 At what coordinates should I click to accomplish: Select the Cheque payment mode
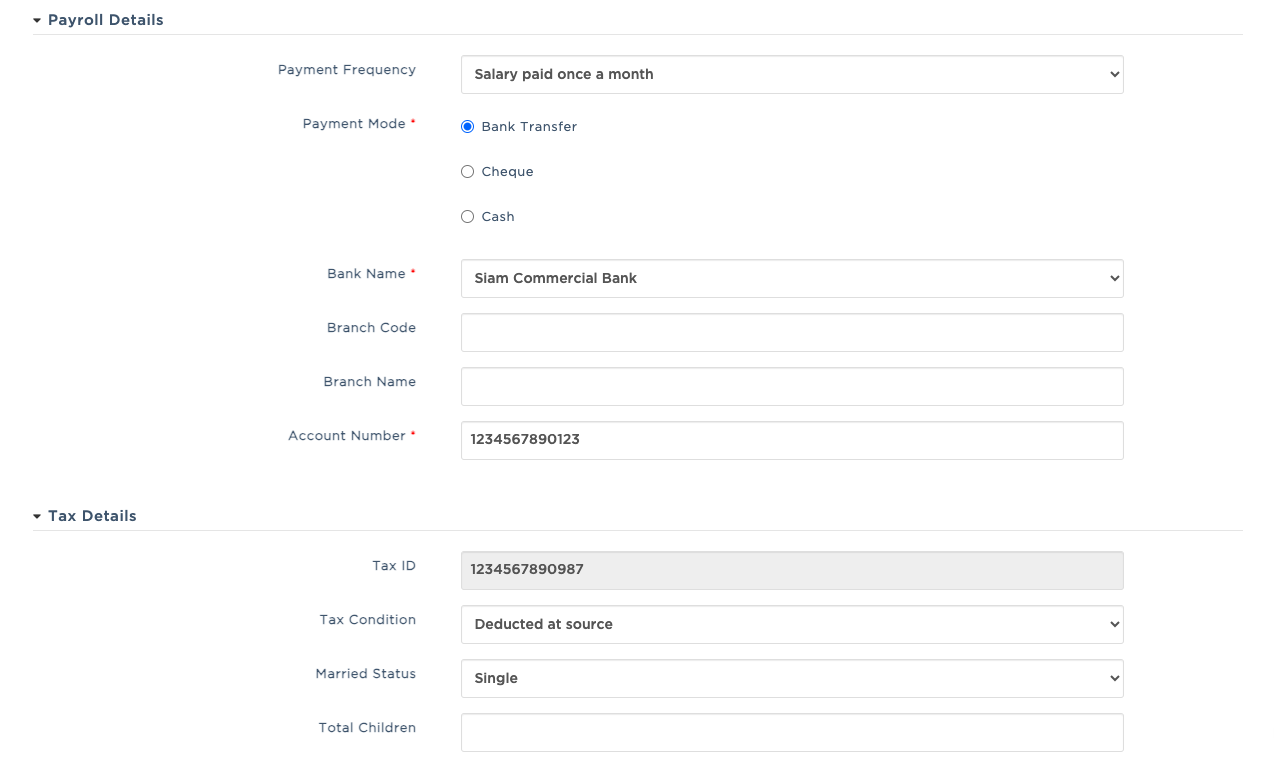coord(467,172)
